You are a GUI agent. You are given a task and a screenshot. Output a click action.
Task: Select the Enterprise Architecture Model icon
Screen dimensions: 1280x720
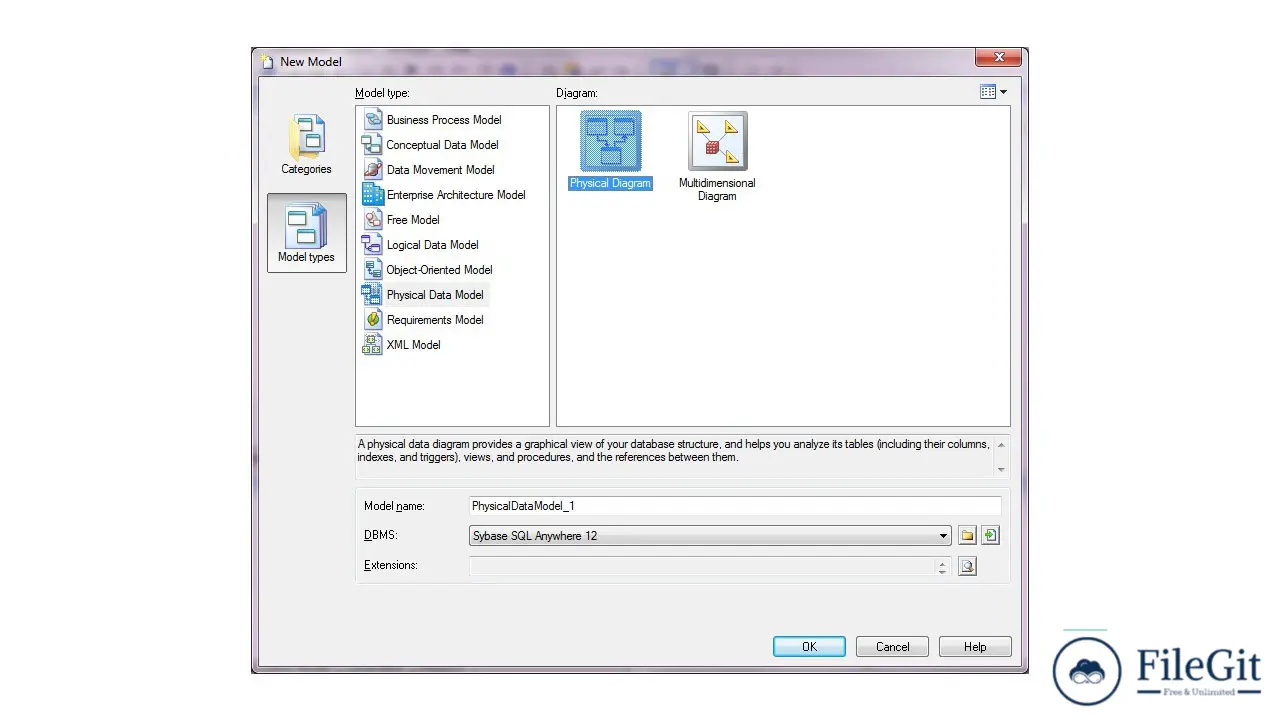tap(372, 194)
